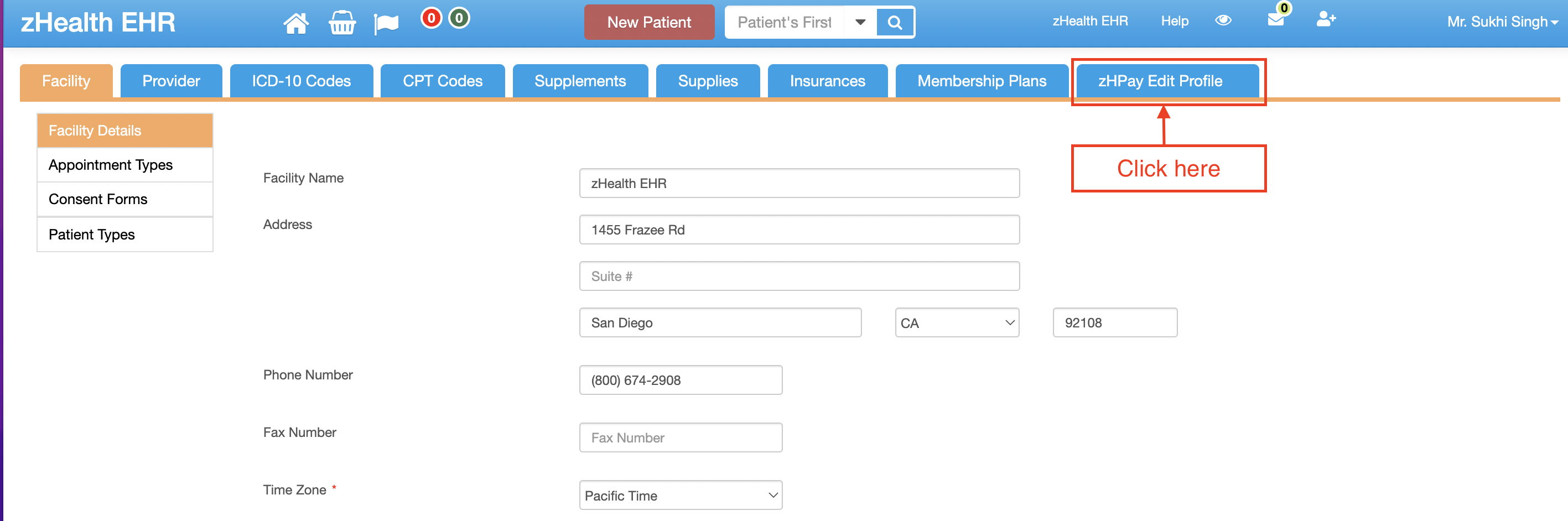Open the shopping basket icon
1568x521 pixels.
point(342,23)
